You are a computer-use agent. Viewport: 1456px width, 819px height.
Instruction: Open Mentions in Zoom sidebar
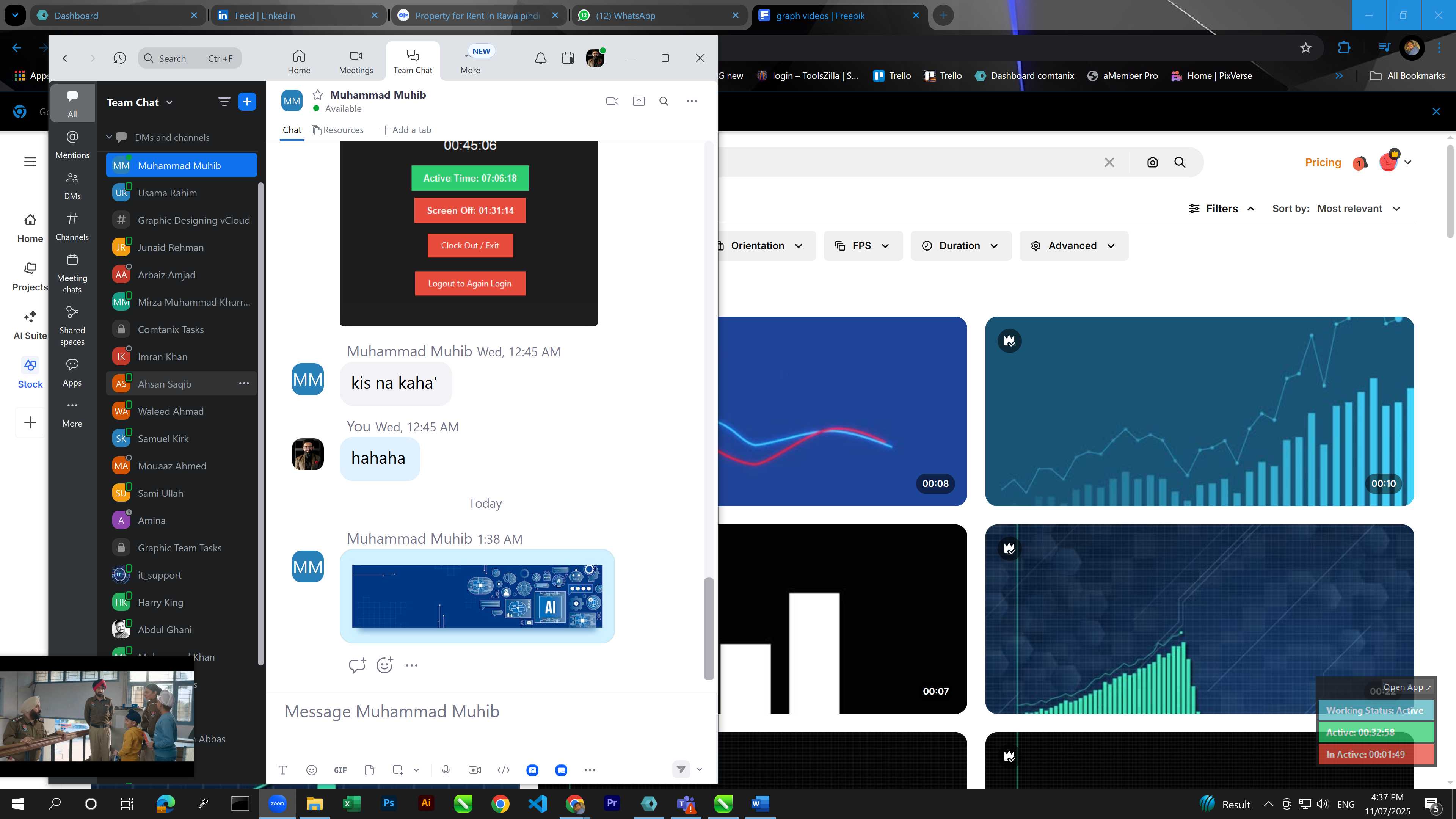tap(72, 145)
